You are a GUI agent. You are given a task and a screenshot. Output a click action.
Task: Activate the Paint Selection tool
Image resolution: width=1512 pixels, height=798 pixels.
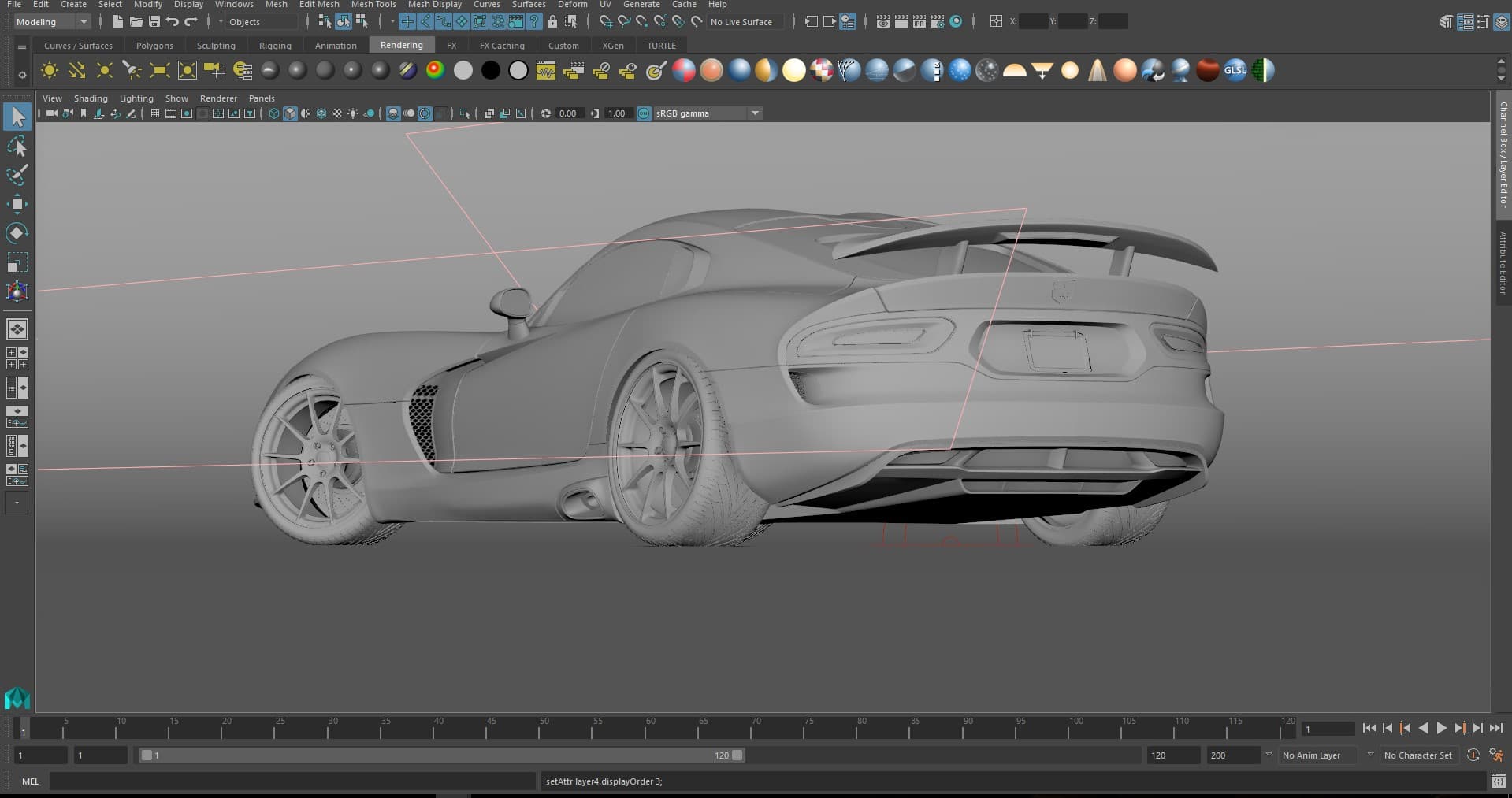click(x=17, y=175)
